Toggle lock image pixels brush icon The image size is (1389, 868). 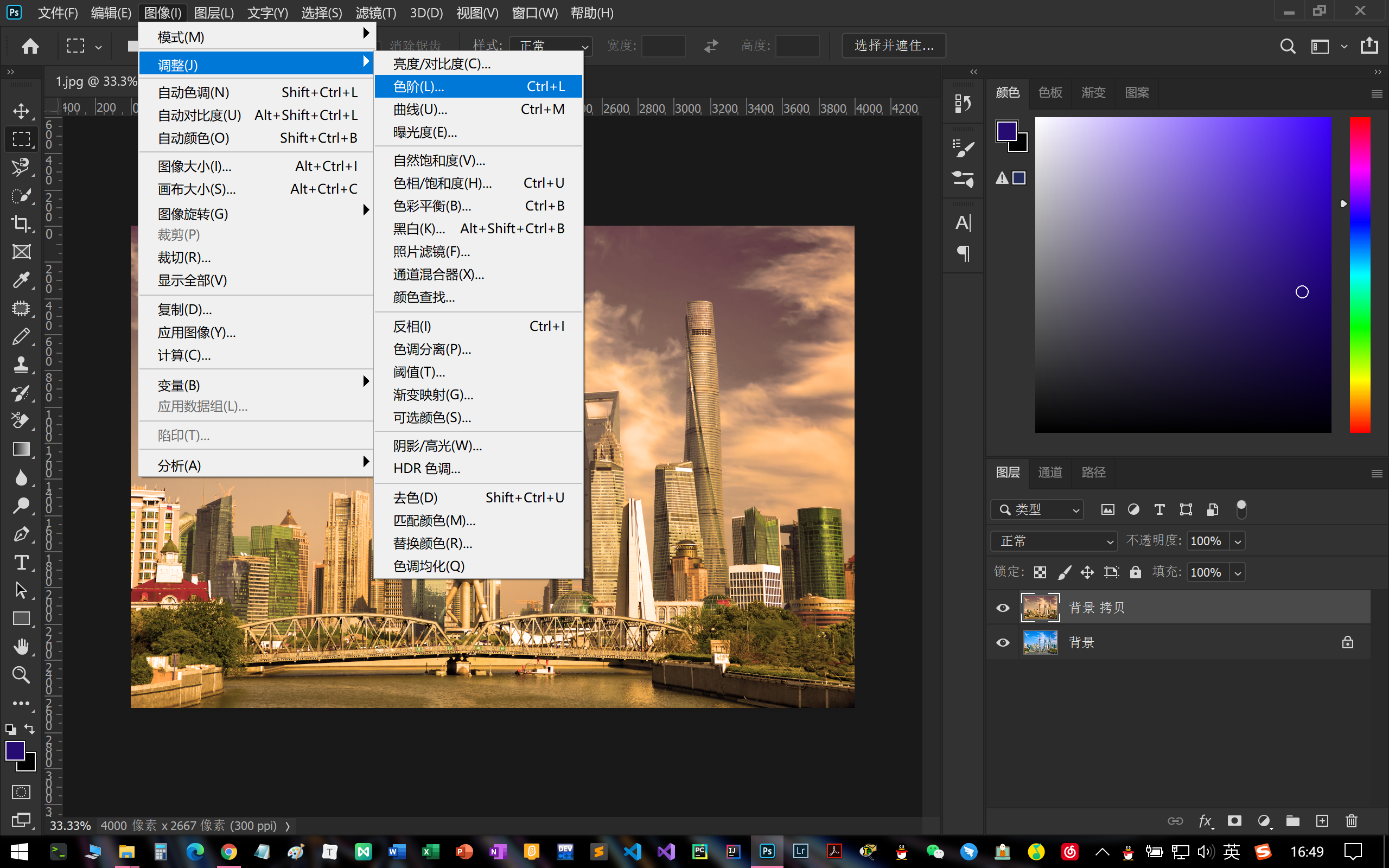click(x=1063, y=572)
